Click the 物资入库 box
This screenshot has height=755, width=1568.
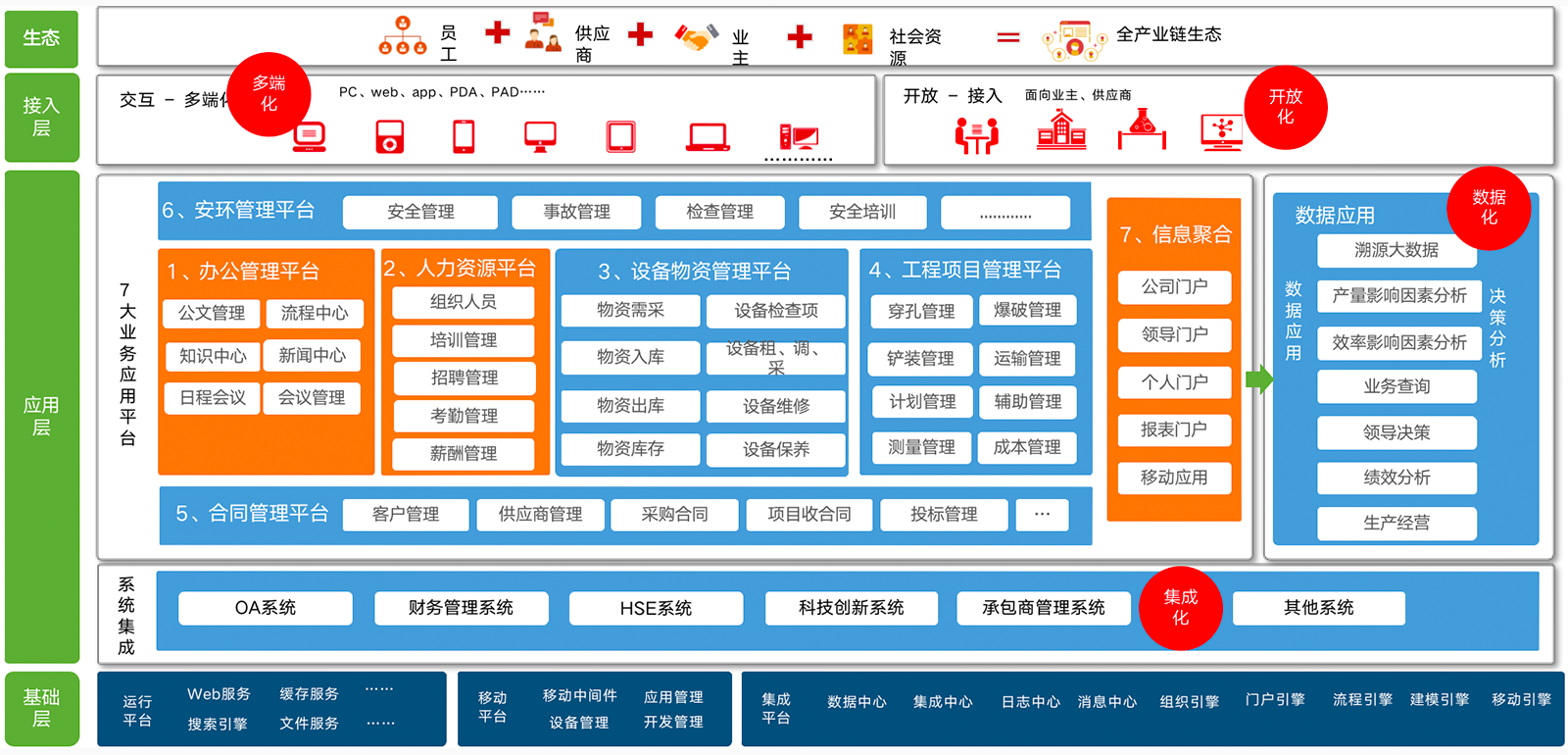630,358
